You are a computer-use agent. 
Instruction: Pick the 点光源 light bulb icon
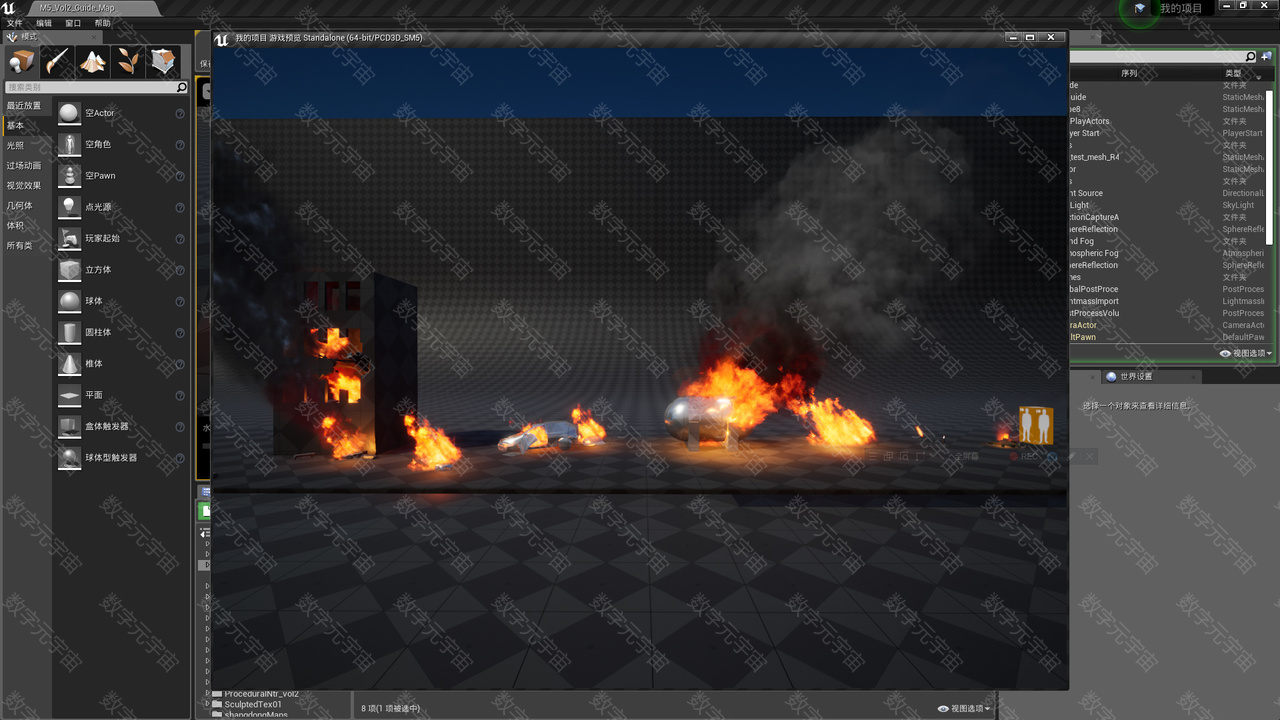(x=69, y=207)
